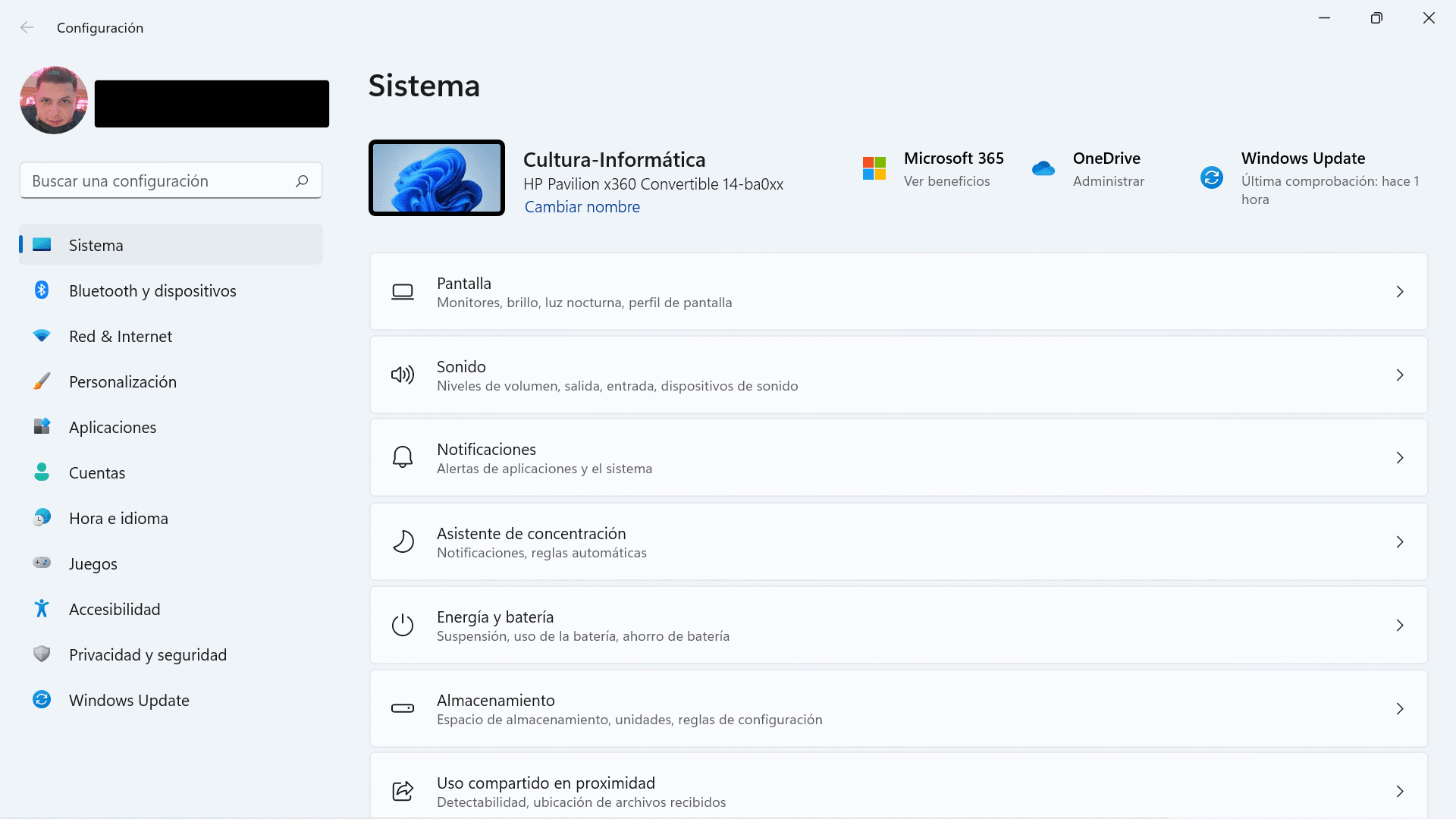This screenshot has height=819, width=1456.
Task: Open Accesibilidad settings
Action: click(171, 609)
